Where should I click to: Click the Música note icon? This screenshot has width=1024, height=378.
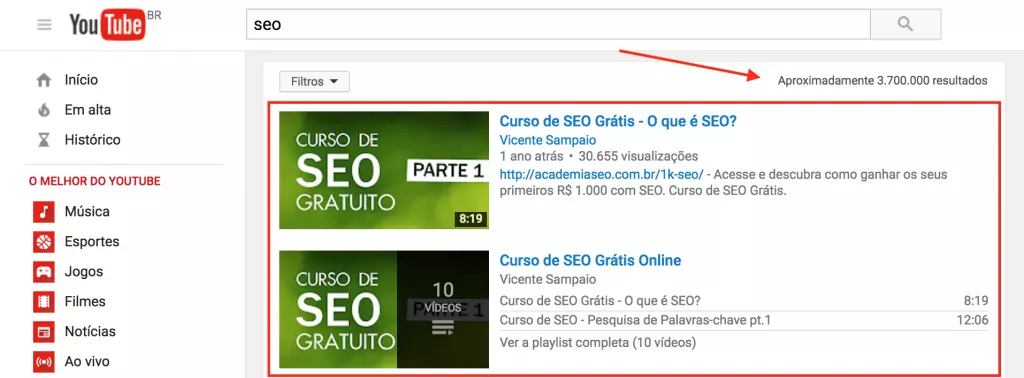point(44,212)
